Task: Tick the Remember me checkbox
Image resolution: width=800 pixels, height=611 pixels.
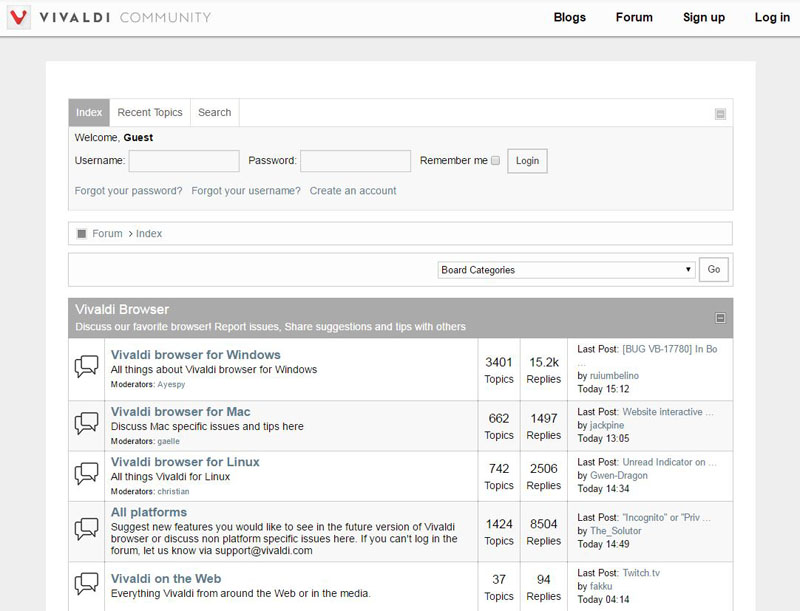Action: [495, 161]
